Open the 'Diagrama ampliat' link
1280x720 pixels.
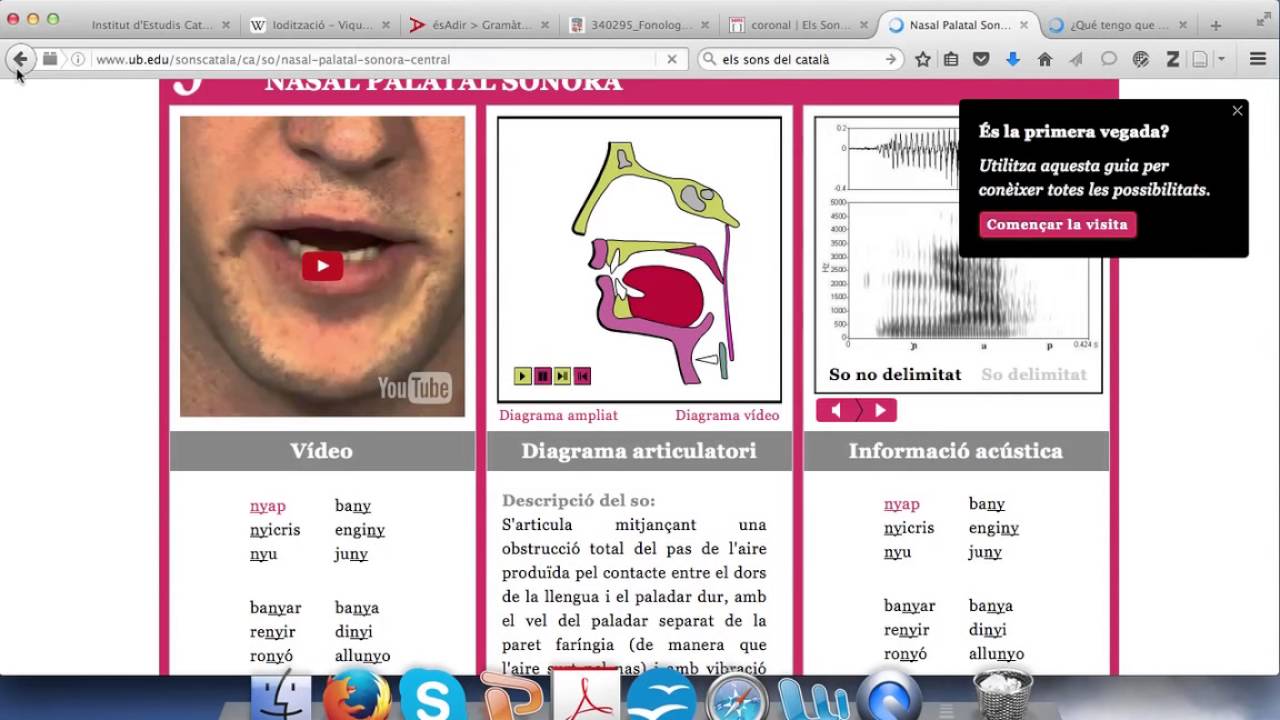pyautogui.click(x=559, y=415)
